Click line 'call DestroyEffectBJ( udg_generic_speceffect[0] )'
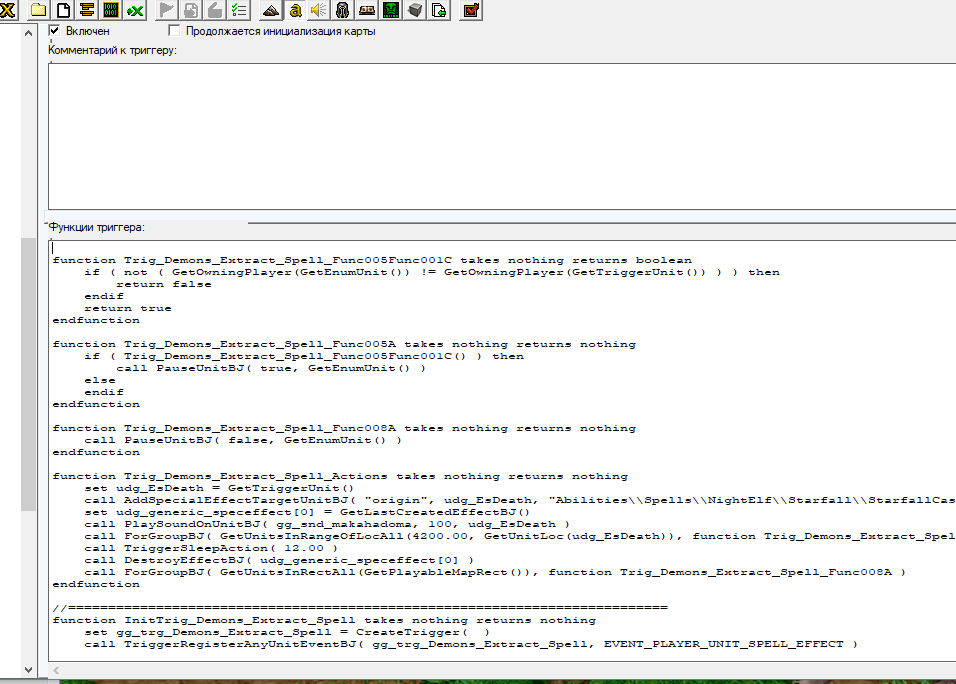956x684 pixels. tap(279, 560)
